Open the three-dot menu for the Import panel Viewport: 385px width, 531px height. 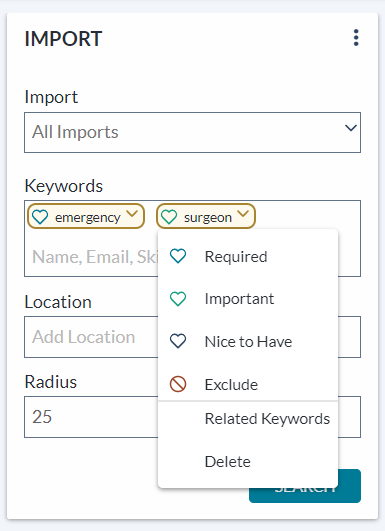[x=356, y=38]
